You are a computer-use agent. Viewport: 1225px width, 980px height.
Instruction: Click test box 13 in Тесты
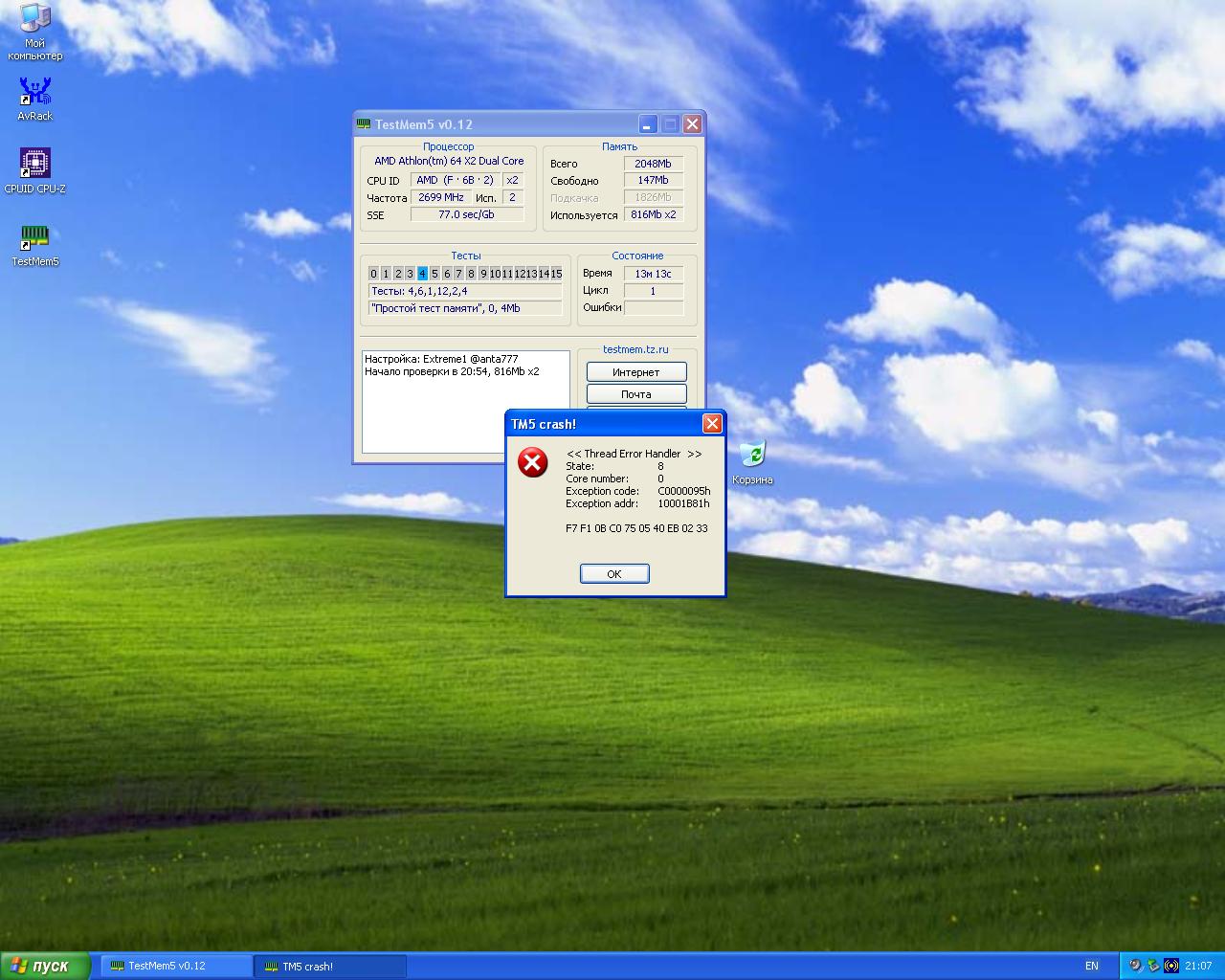(x=531, y=274)
